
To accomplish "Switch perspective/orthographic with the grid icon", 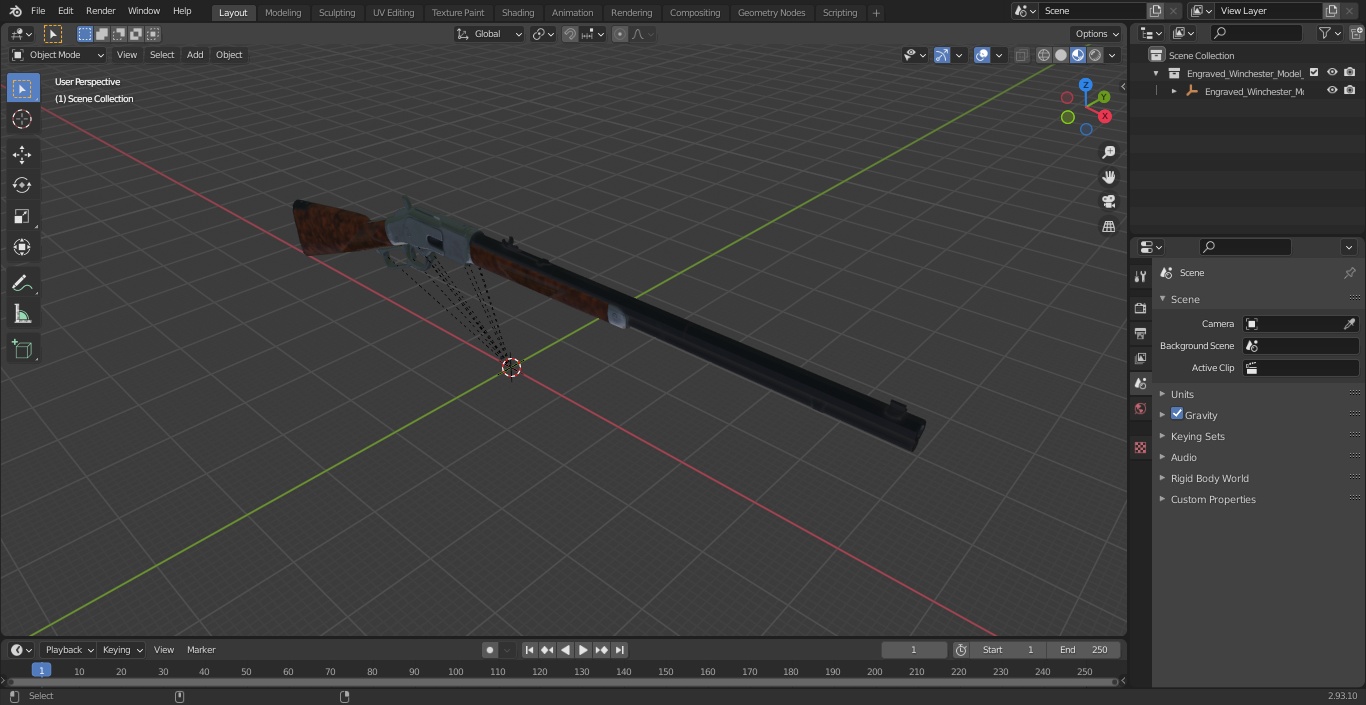I will (1108, 226).
